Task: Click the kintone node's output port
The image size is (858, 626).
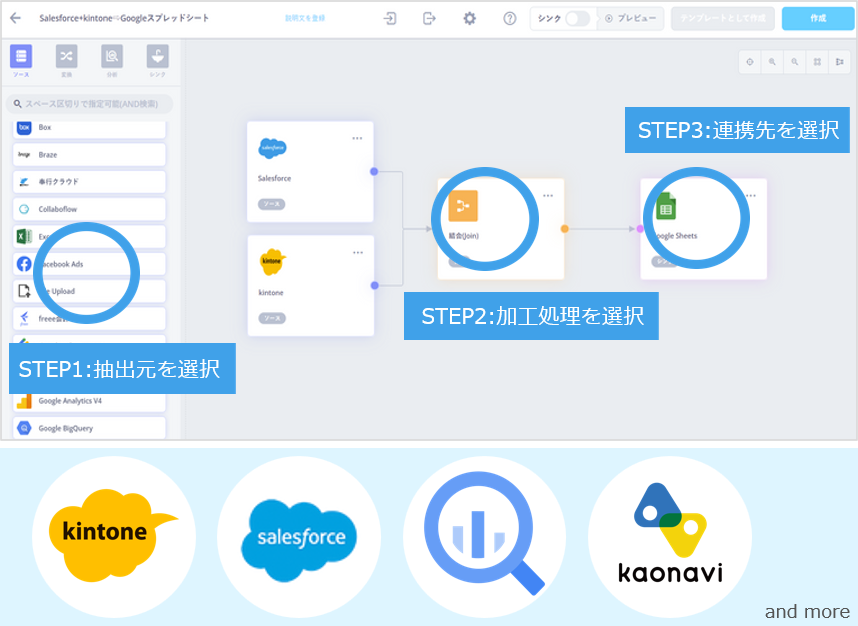Action: (x=375, y=286)
